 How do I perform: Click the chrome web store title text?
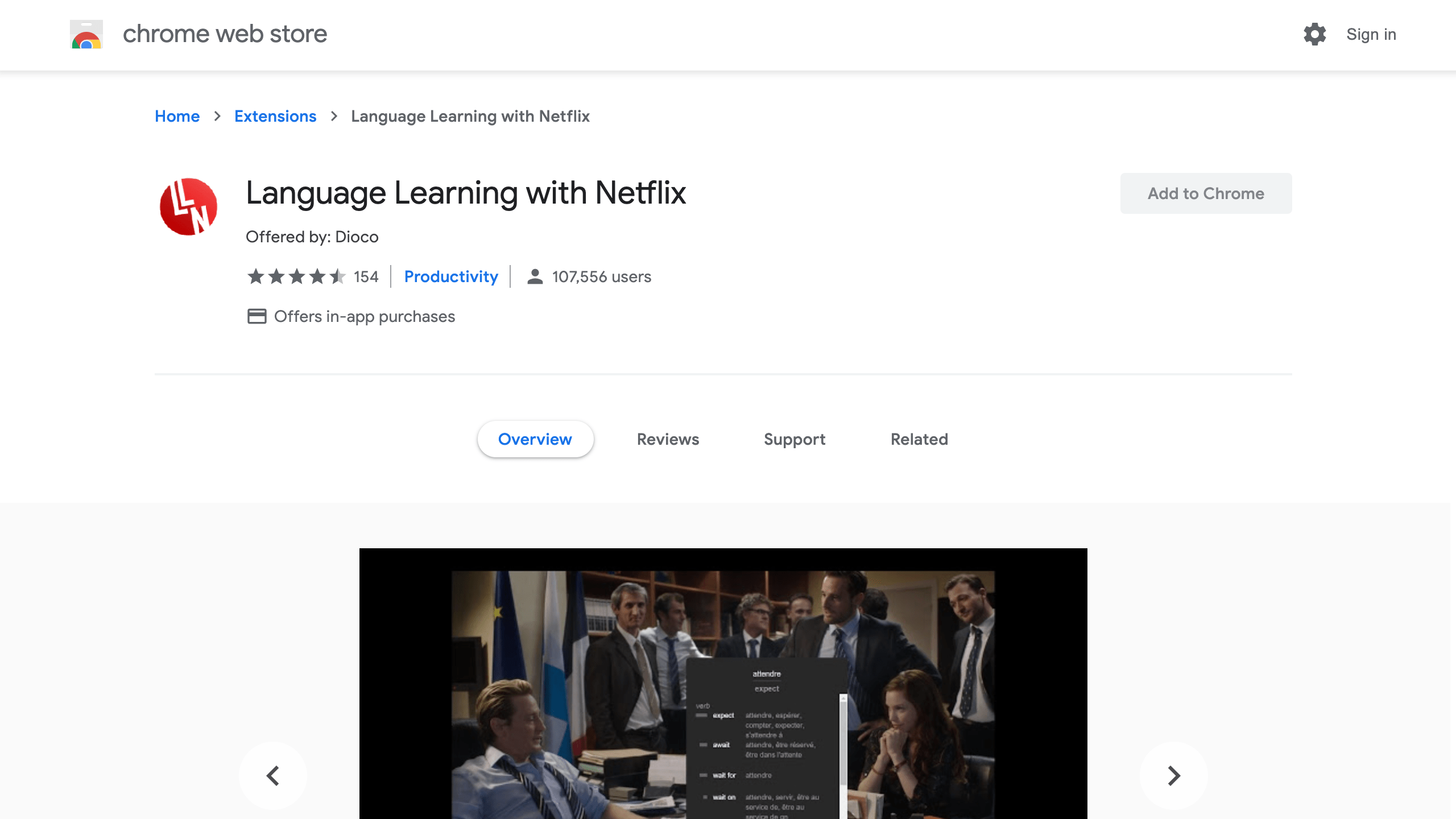pos(225,34)
